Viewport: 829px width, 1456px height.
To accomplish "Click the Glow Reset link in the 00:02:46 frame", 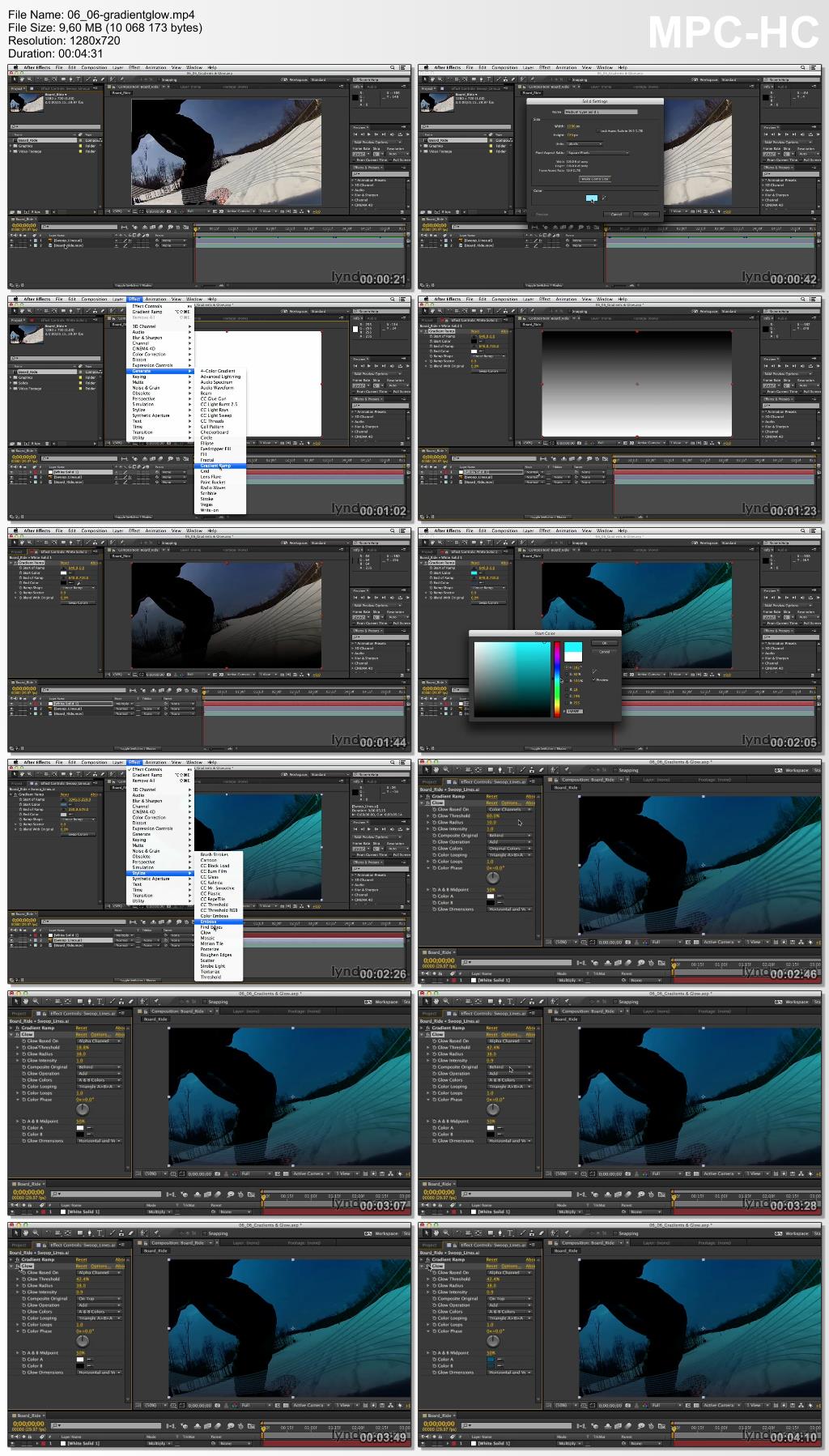I will tap(491, 803).
